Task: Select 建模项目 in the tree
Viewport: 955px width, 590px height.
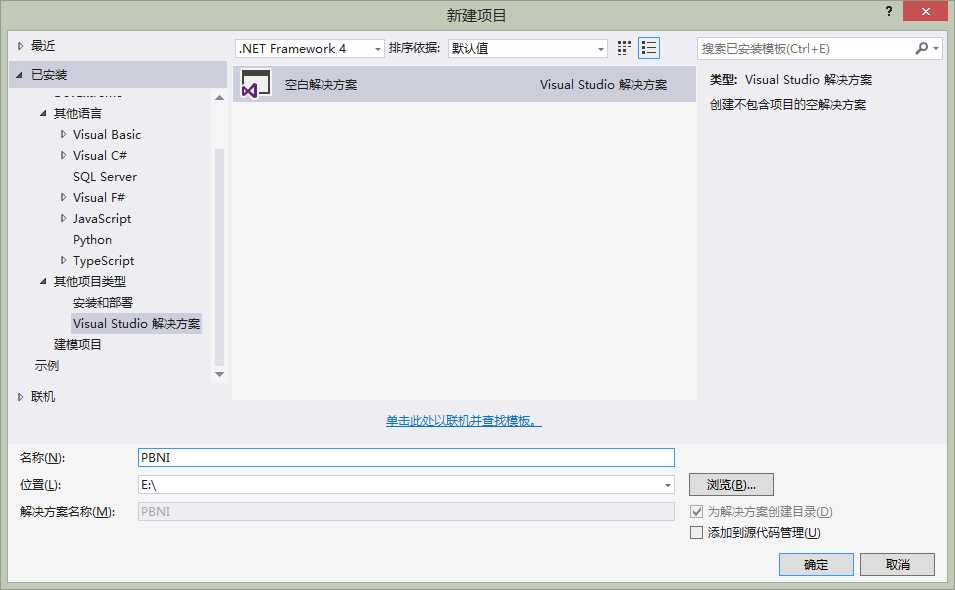Action: point(77,345)
